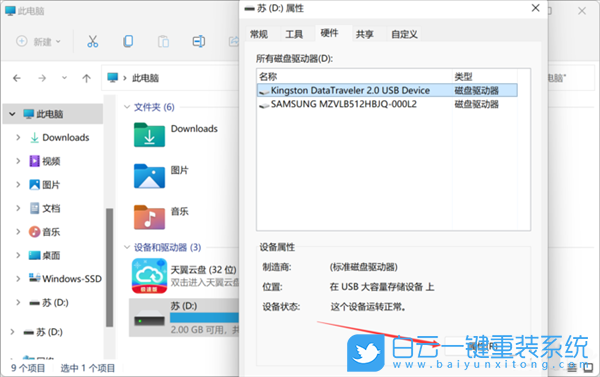
Task: Open recent locations dropdown chevron
Action: [64, 78]
